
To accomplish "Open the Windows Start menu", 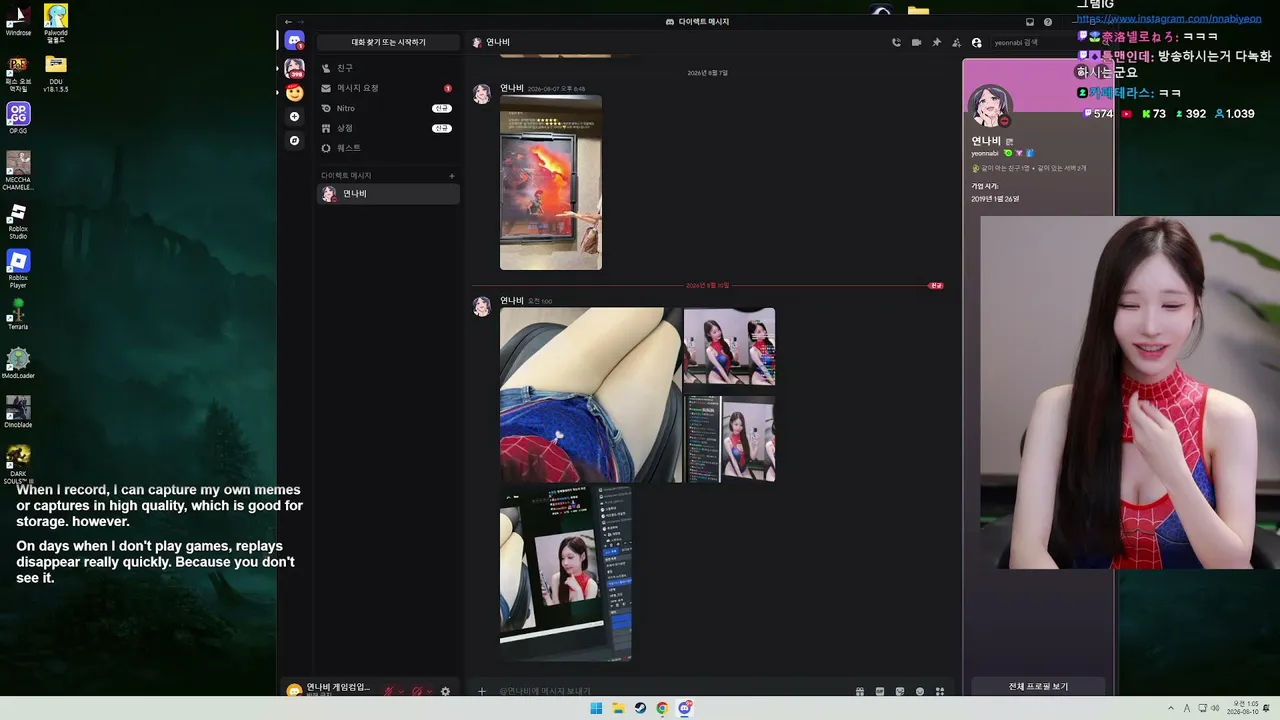I will tap(596, 708).
